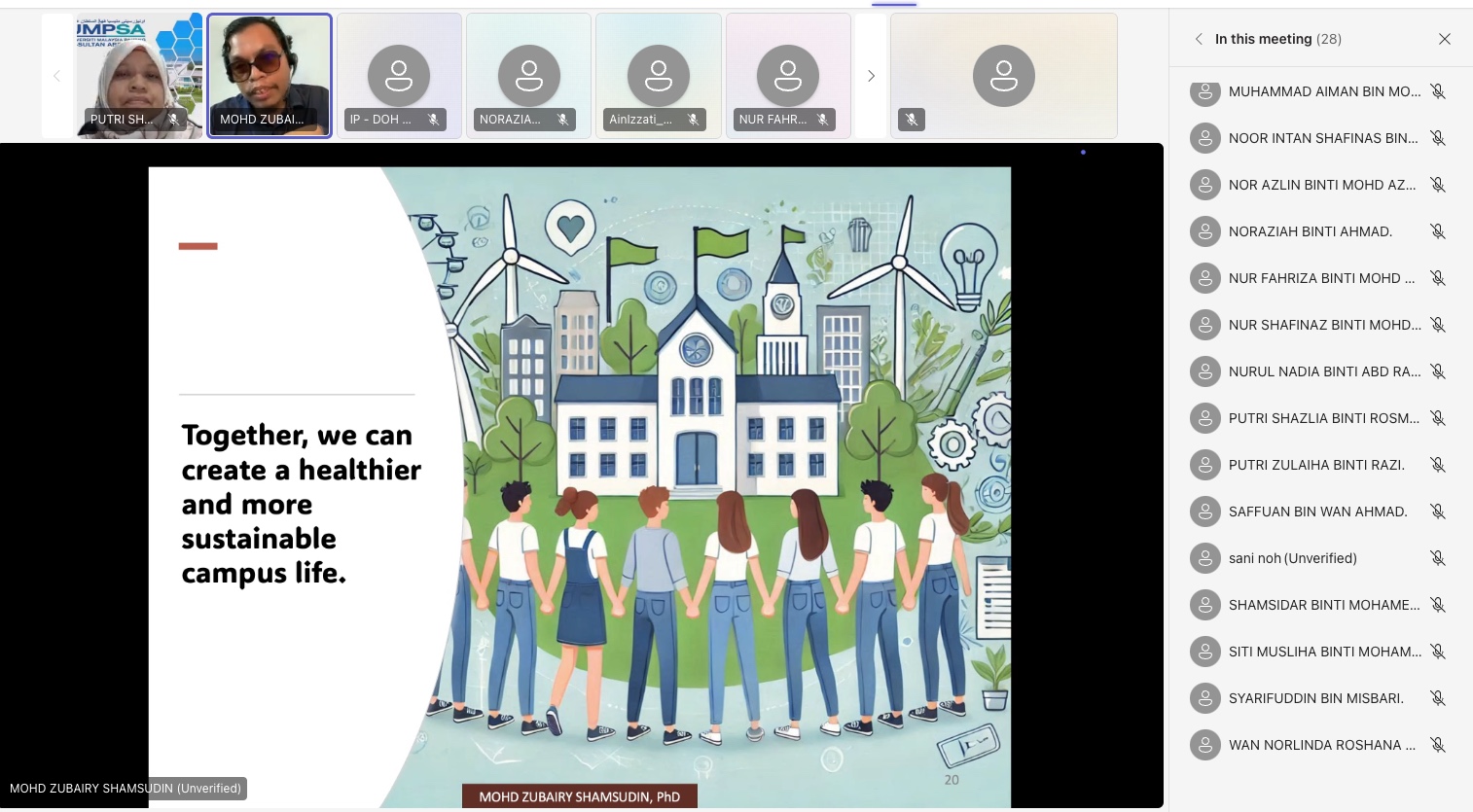Select NORAZIA... participant tile
The height and width of the screenshot is (812, 1473).
pos(528,76)
